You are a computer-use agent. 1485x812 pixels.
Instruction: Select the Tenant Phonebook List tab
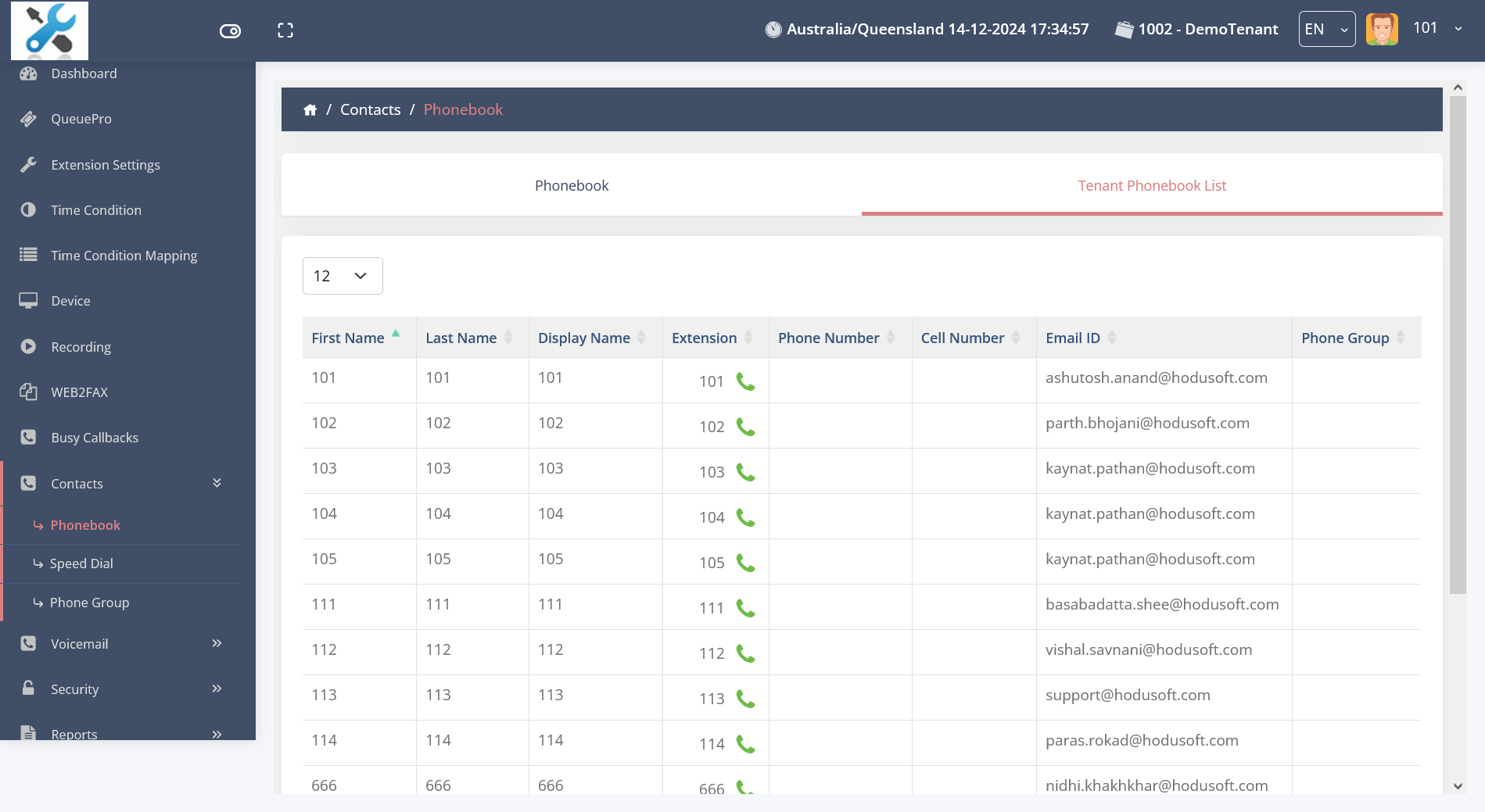pos(1151,186)
